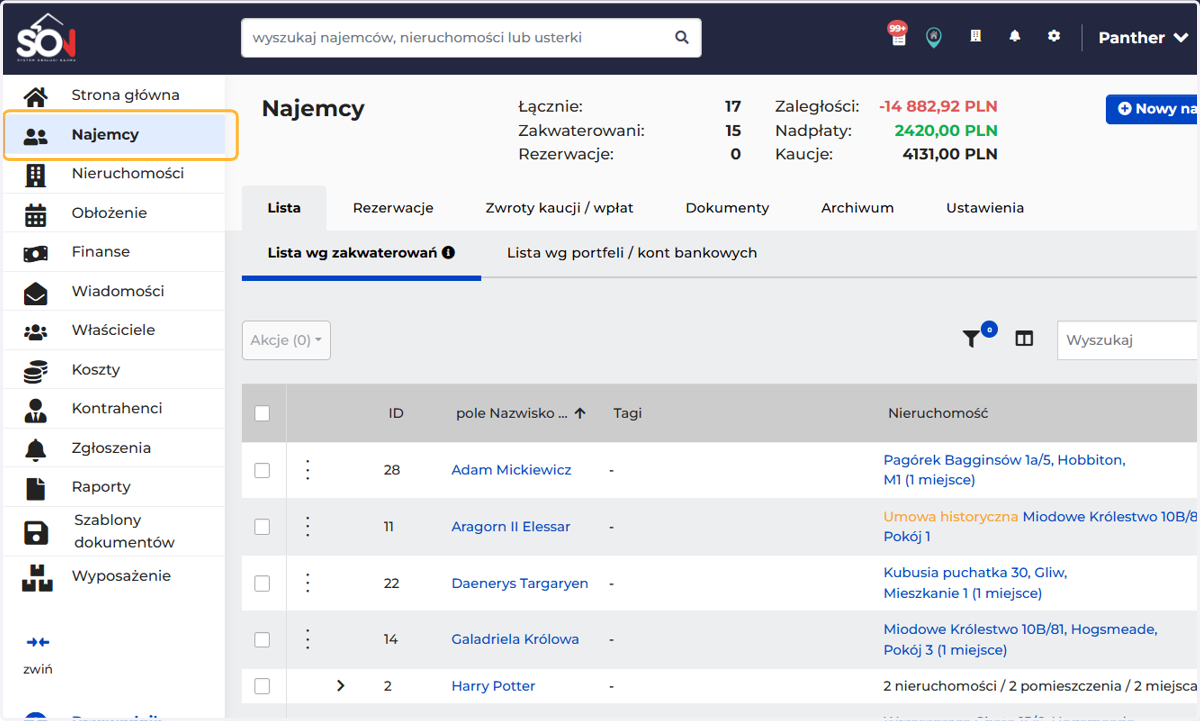Switch to the Rezerwacje tab
Screen dimensions: 1200x721
tap(393, 208)
